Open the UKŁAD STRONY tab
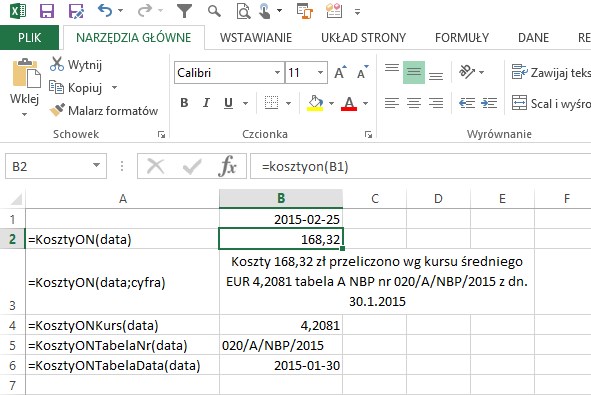The width and height of the screenshot is (591, 395). pyautogui.click(x=363, y=38)
